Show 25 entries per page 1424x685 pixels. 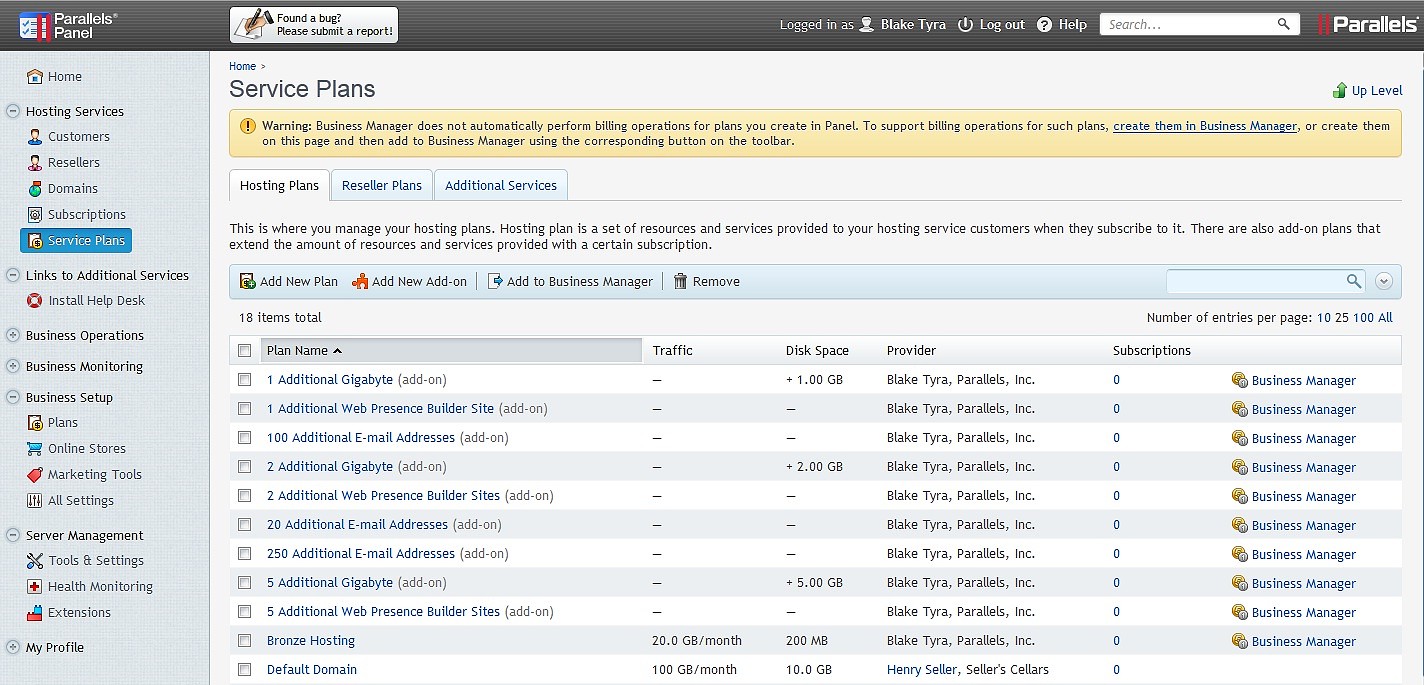coord(1342,317)
